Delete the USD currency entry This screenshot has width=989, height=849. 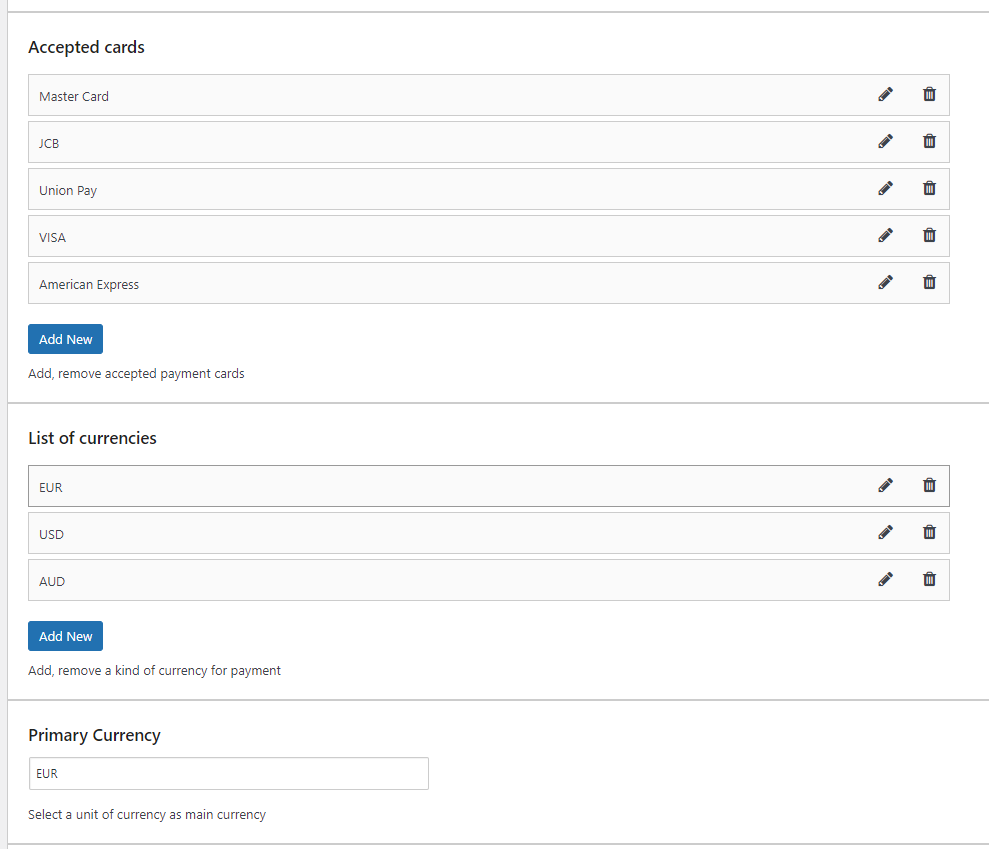click(929, 532)
